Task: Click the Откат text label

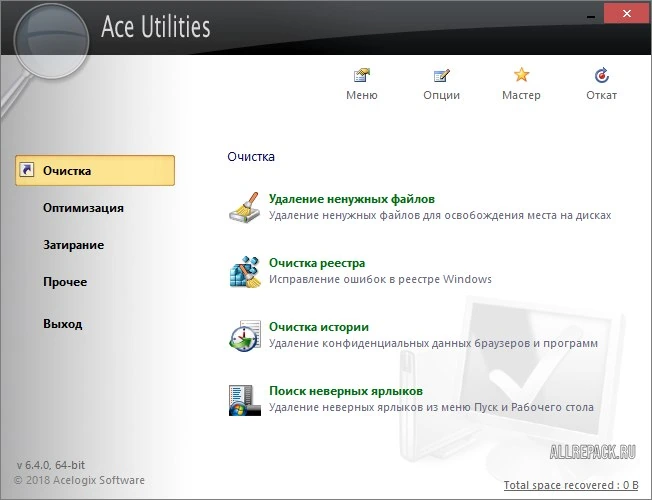Action: 601,95
